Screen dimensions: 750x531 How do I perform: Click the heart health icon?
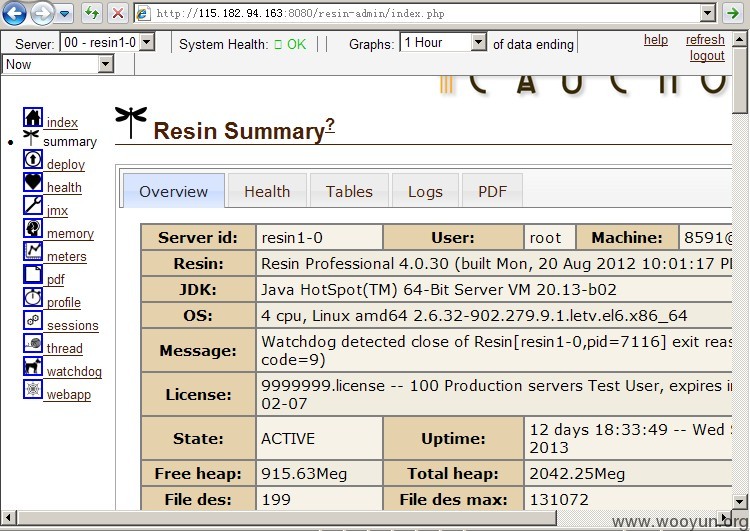pos(33,182)
